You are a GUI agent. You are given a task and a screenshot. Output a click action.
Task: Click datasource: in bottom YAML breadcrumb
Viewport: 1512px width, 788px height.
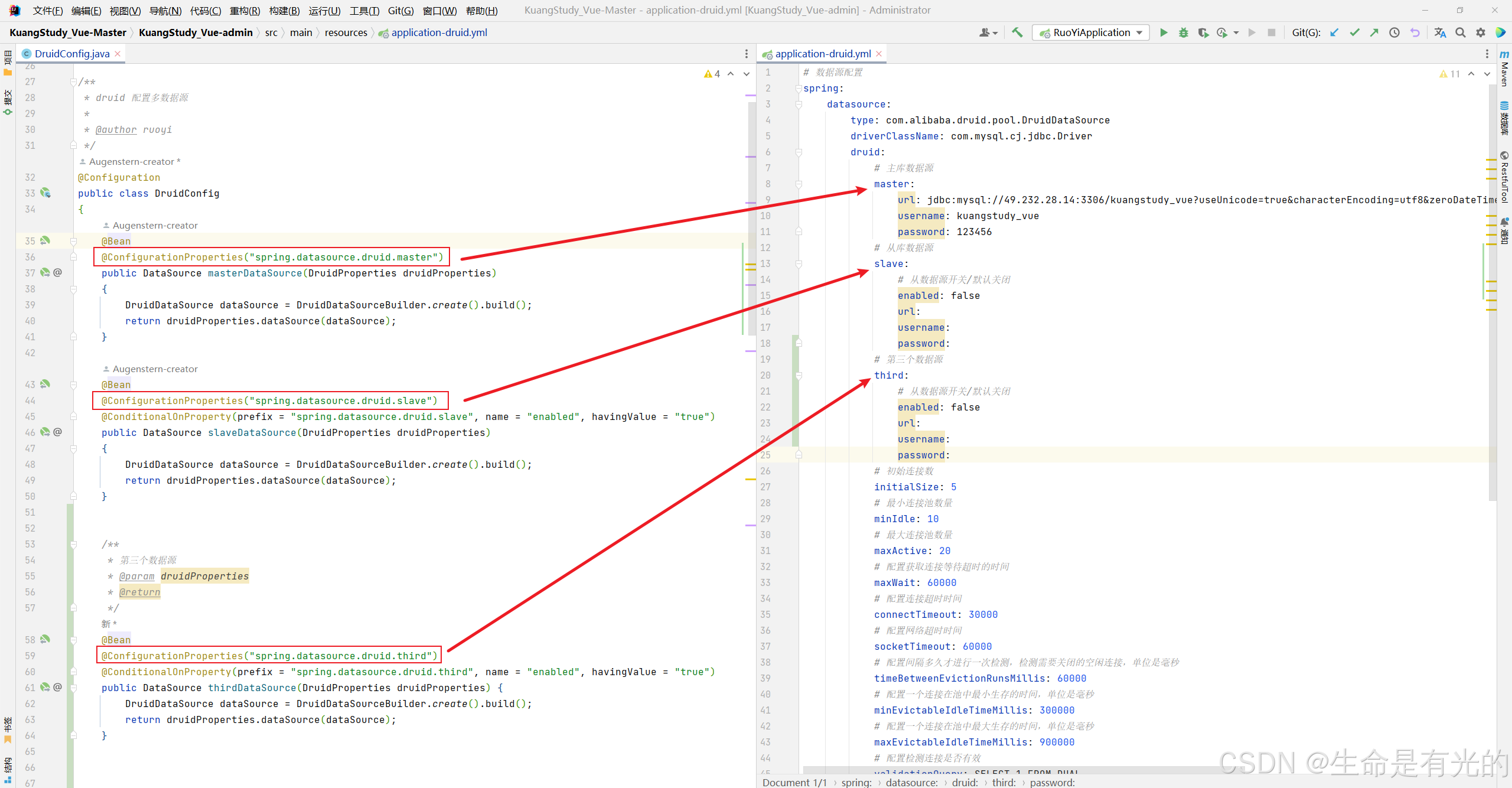[x=912, y=782]
